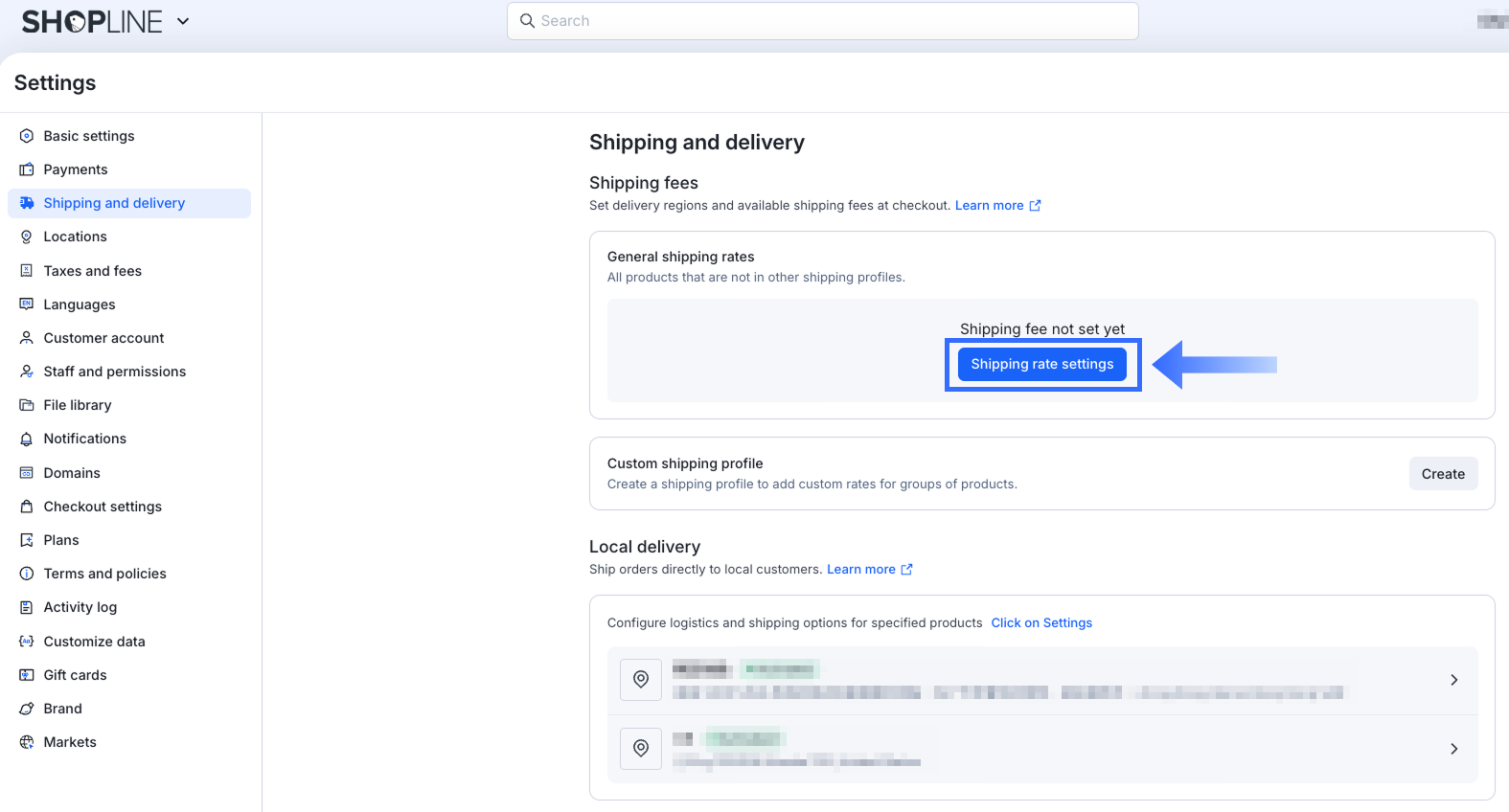Click into the Search field

coord(822,21)
